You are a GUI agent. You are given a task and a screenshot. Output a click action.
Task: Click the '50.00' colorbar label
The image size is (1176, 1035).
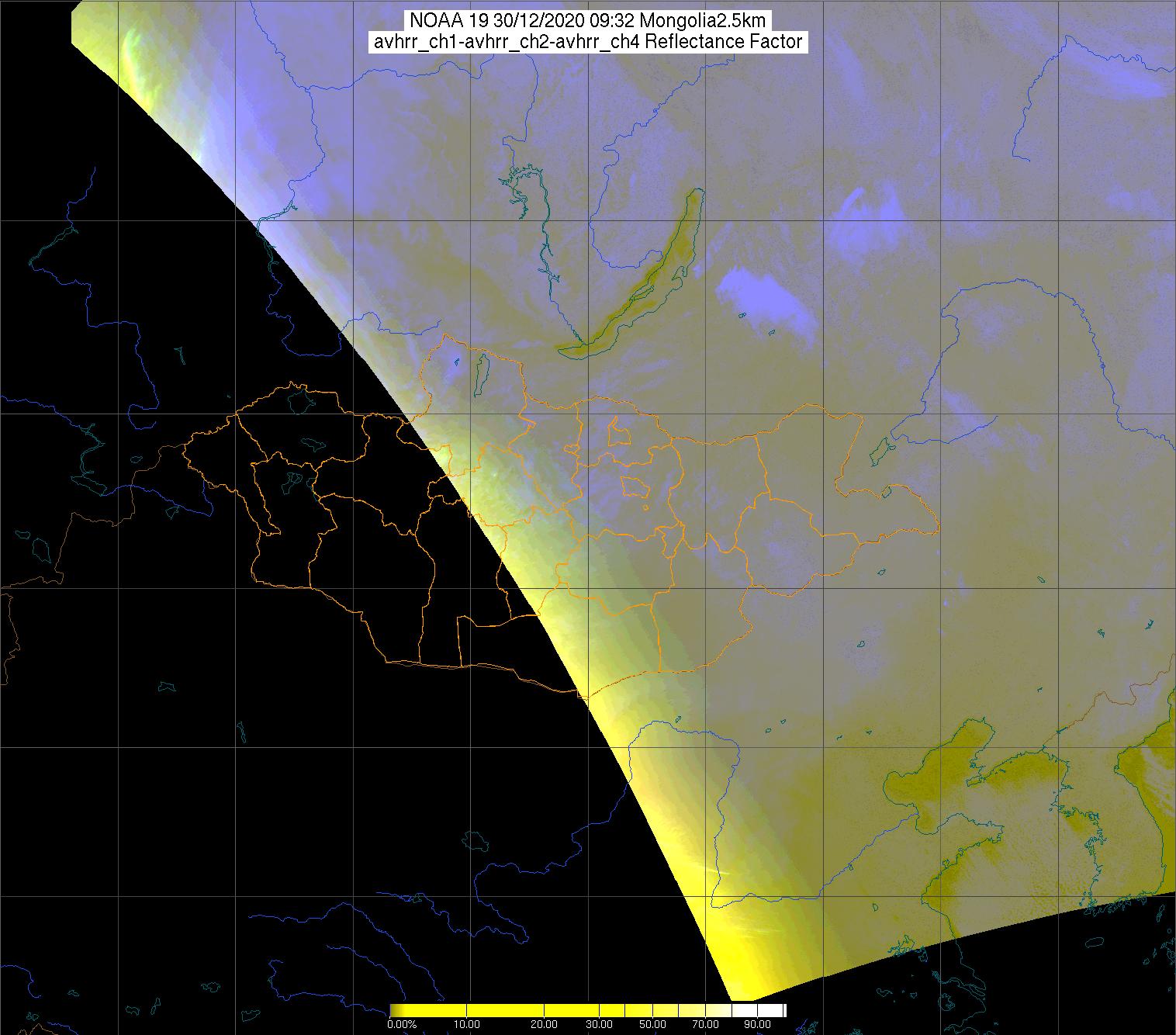(652, 1024)
